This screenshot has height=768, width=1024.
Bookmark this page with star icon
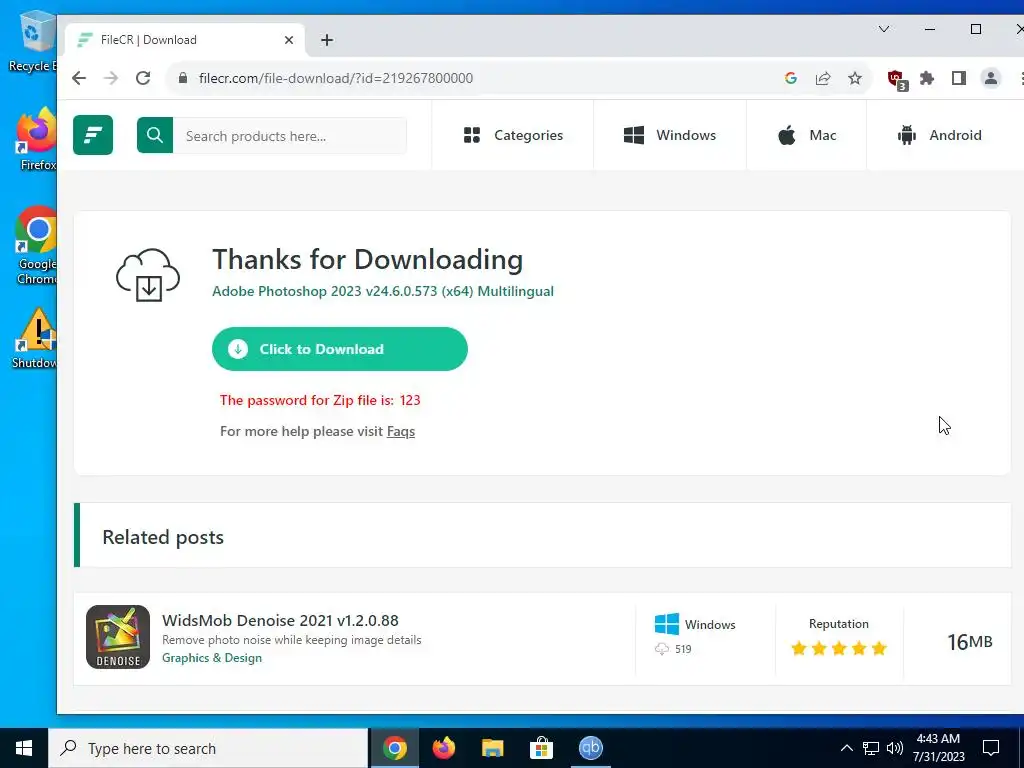pyautogui.click(x=855, y=78)
